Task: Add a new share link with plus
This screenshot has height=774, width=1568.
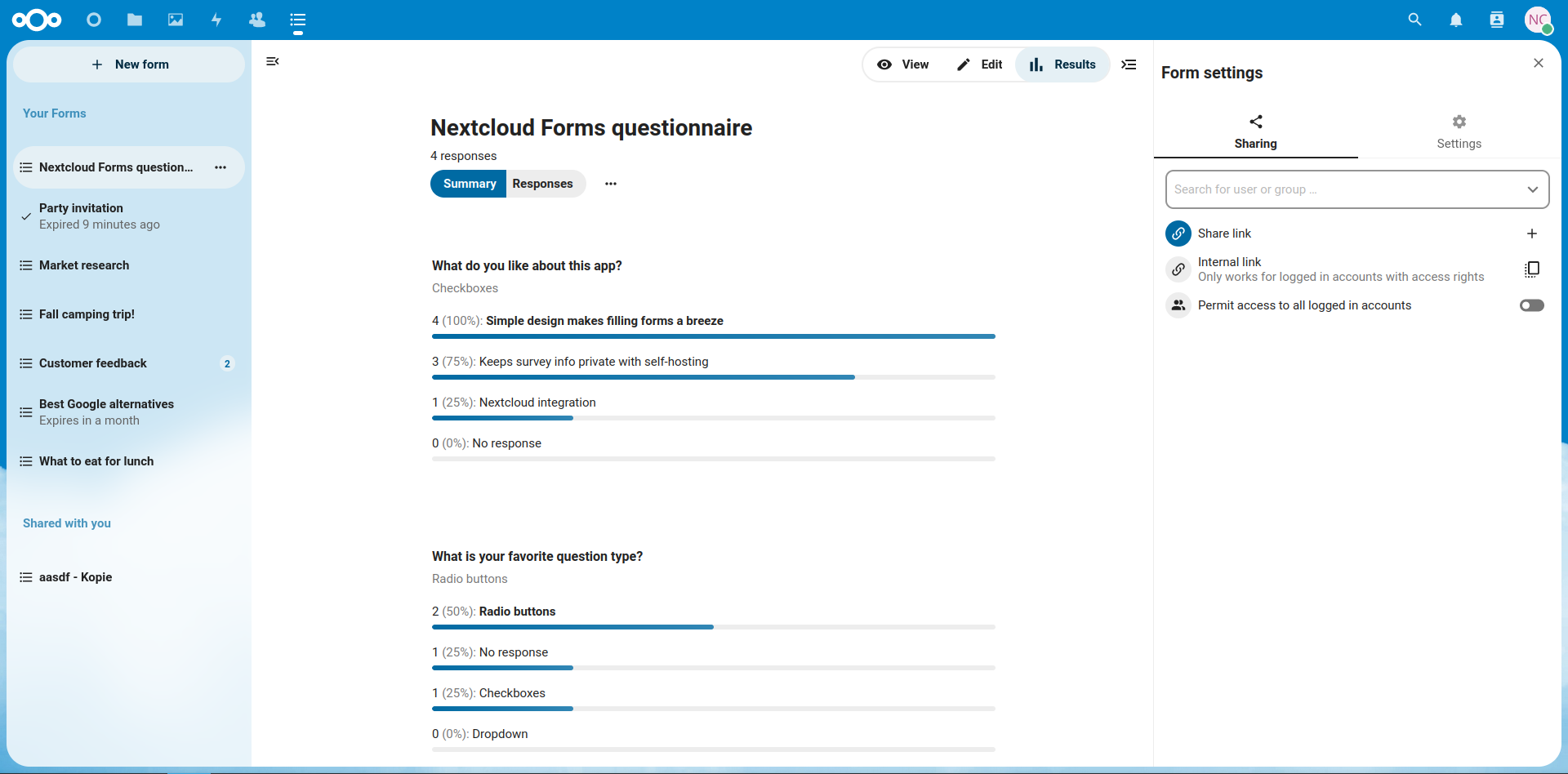Action: [x=1532, y=234]
